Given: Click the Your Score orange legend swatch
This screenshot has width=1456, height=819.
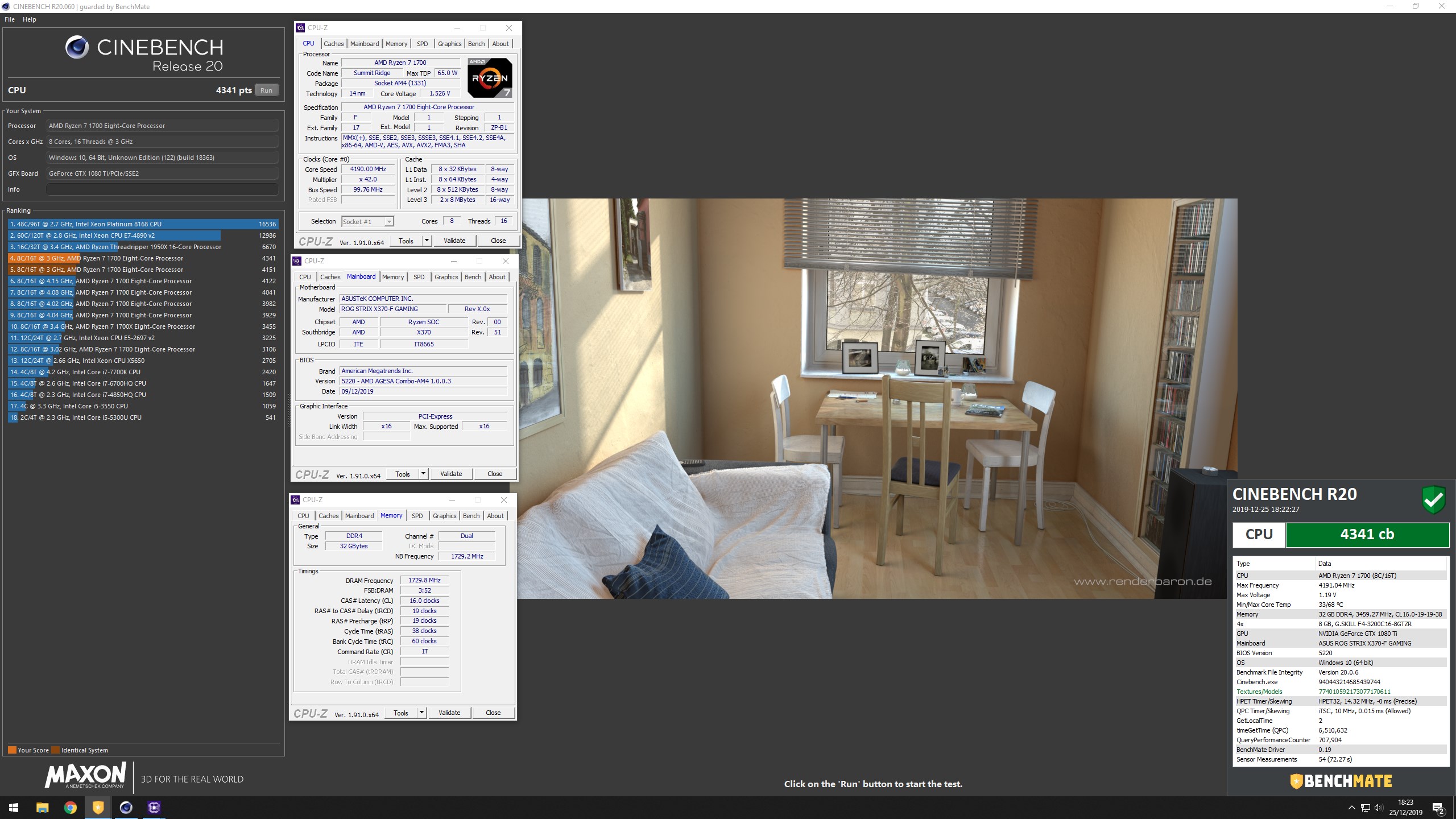Looking at the screenshot, I should [x=12, y=750].
